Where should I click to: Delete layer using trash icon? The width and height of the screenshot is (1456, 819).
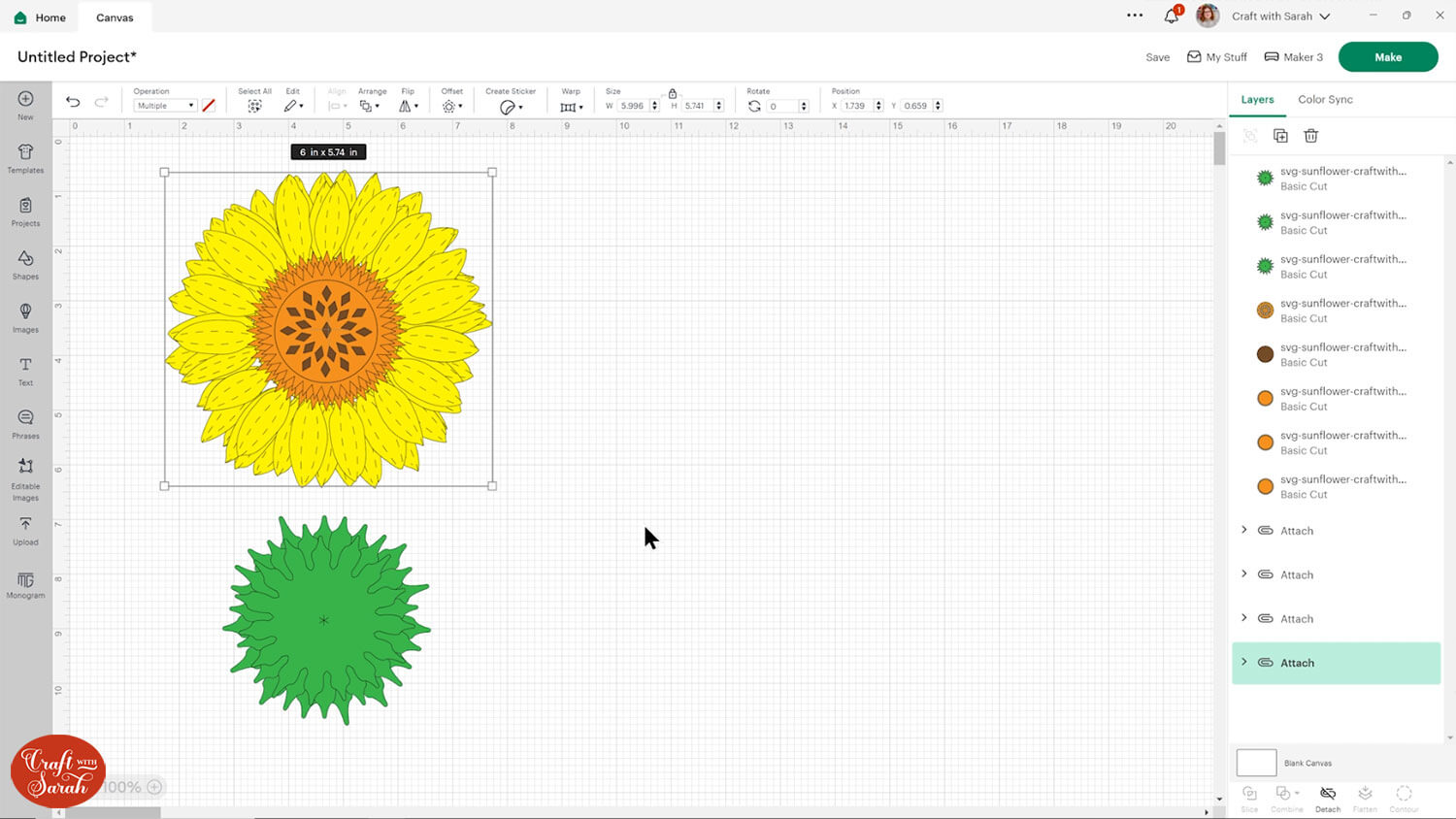point(1310,136)
